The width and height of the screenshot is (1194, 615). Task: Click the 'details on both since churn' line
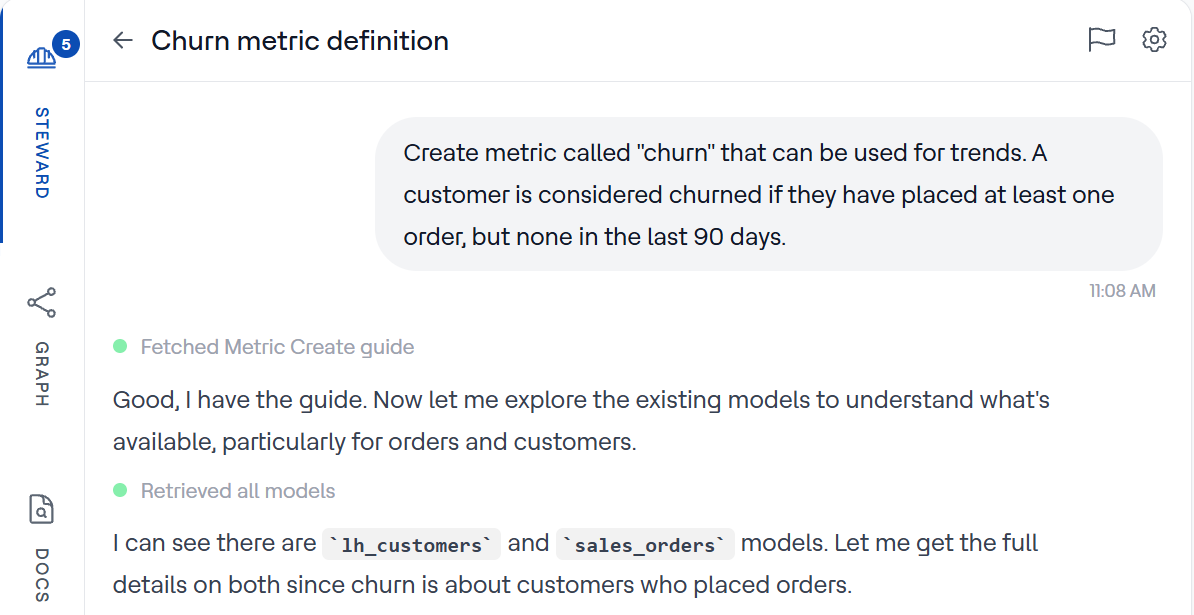coord(481,585)
